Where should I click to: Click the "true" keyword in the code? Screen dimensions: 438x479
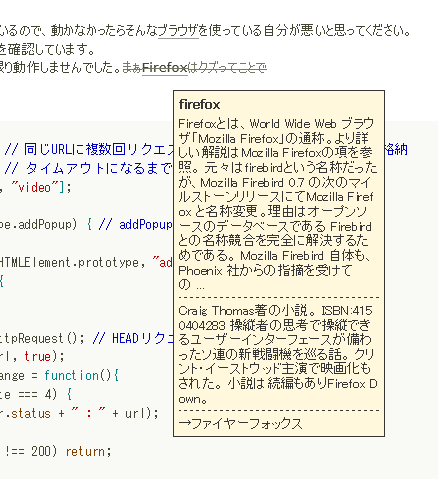click(37, 357)
